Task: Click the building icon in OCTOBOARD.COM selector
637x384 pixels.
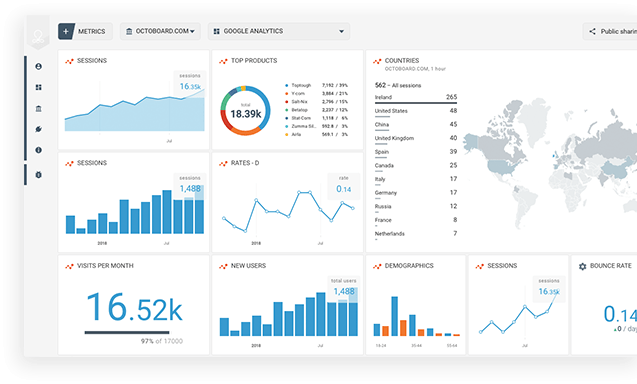Action: pyautogui.click(x=129, y=31)
